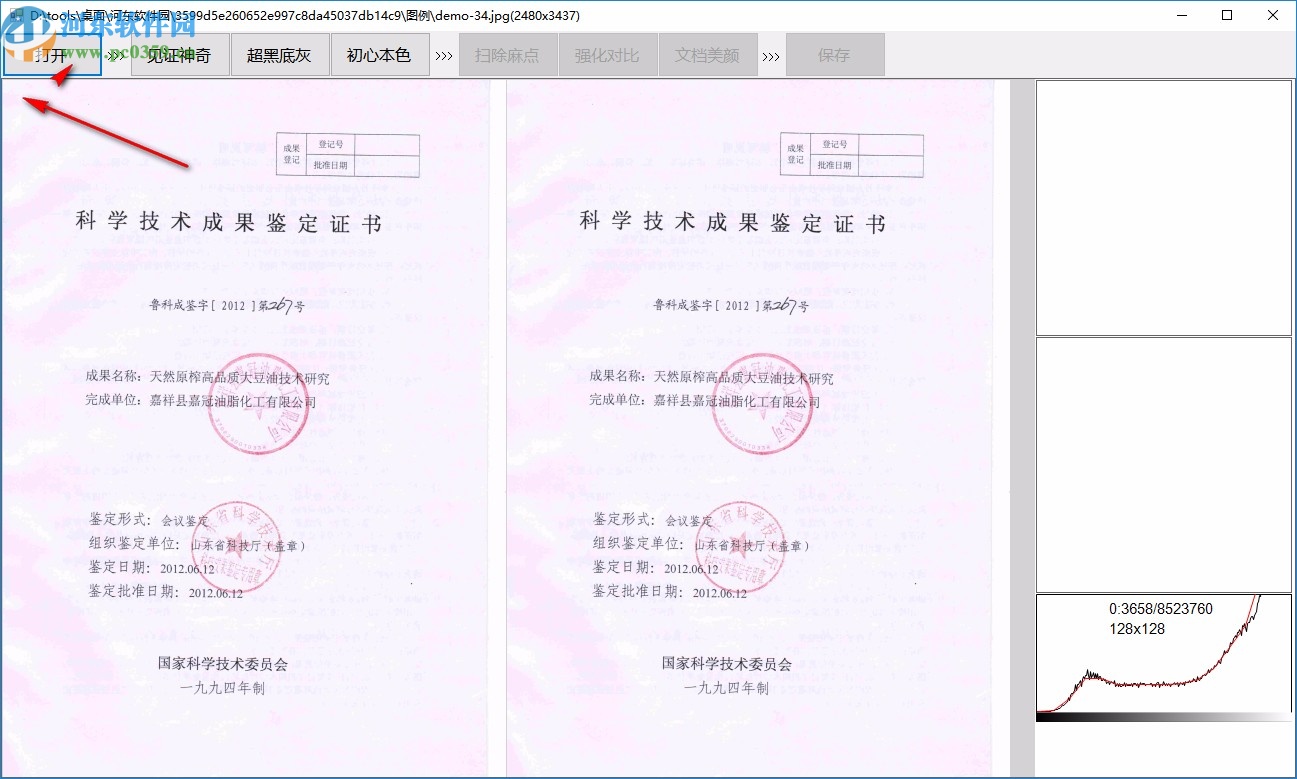Image resolution: width=1297 pixels, height=779 pixels.
Task: Click the red stamp on the left document
Action: click(x=258, y=405)
